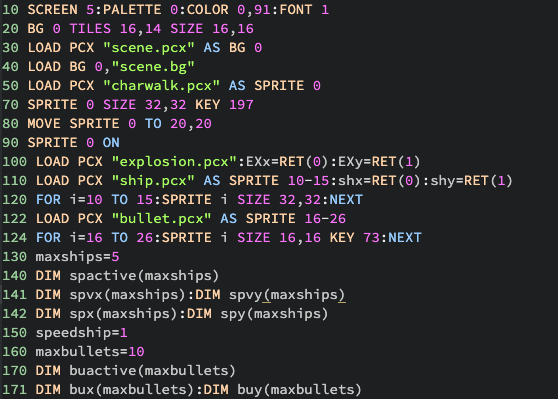
Task: Click the NEXT keyword on line 120
Action: [346, 200]
